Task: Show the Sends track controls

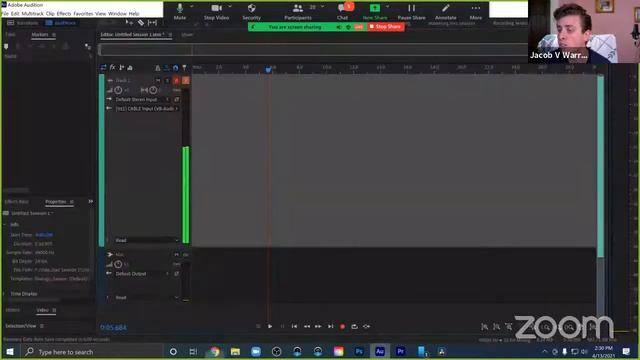Action: pyautogui.click(x=122, y=67)
